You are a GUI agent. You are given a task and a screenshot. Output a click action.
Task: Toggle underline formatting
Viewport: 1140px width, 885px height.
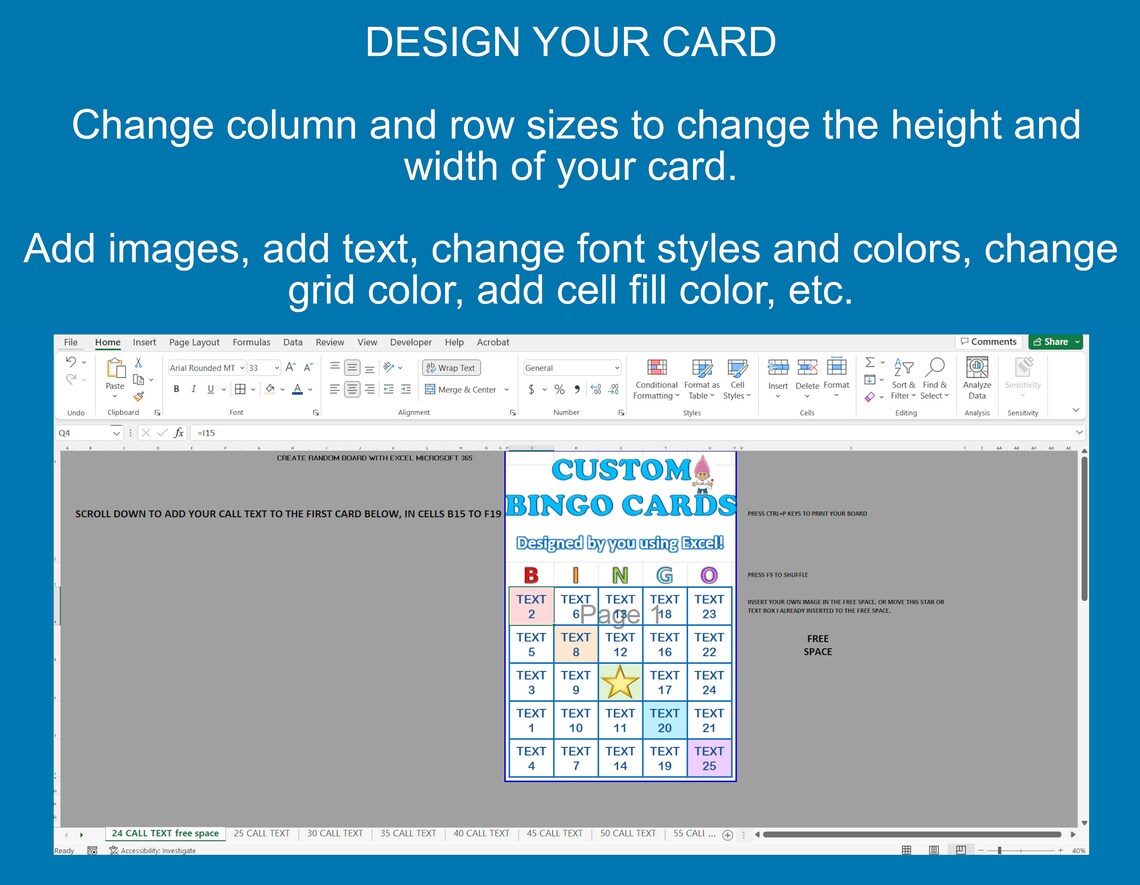coord(210,389)
